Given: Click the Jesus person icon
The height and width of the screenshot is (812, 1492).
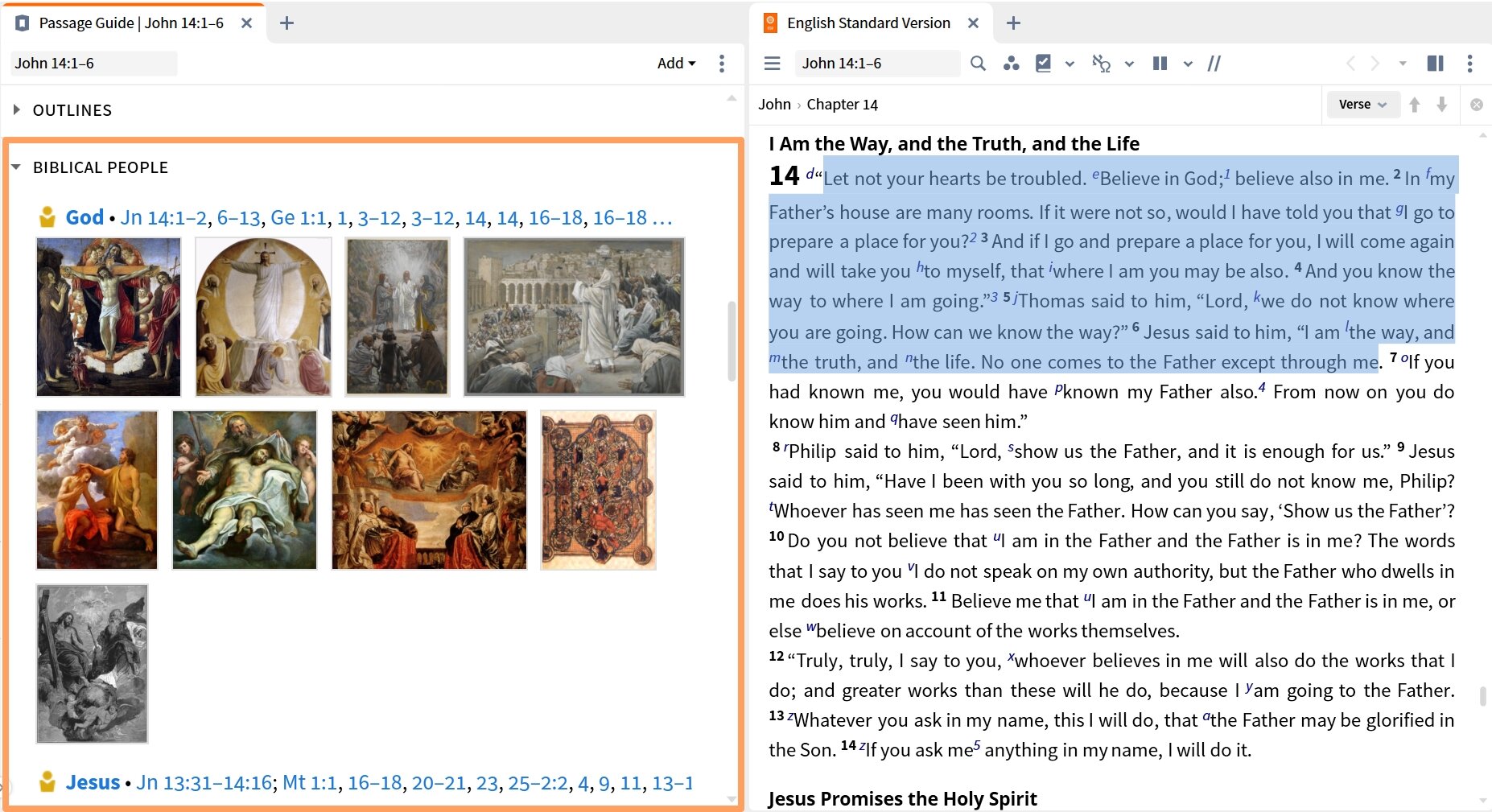Looking at the screenshot, I should 47,782.
